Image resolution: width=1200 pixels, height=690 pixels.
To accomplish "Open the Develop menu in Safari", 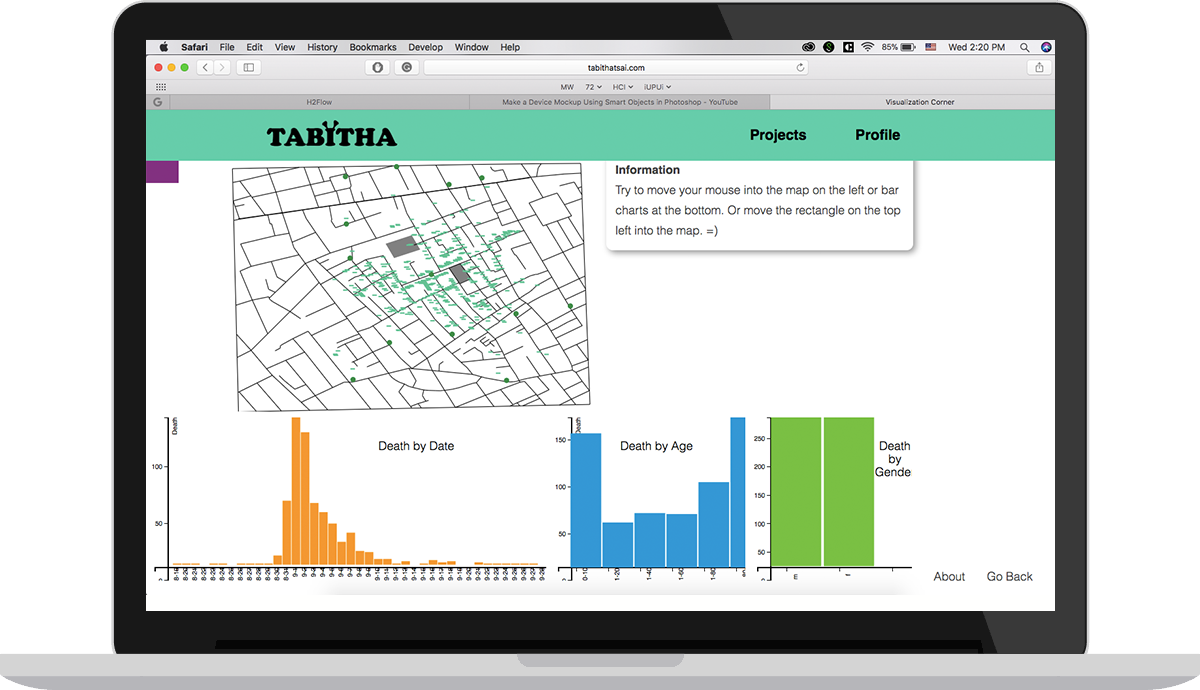I will (x=426, y=47).
